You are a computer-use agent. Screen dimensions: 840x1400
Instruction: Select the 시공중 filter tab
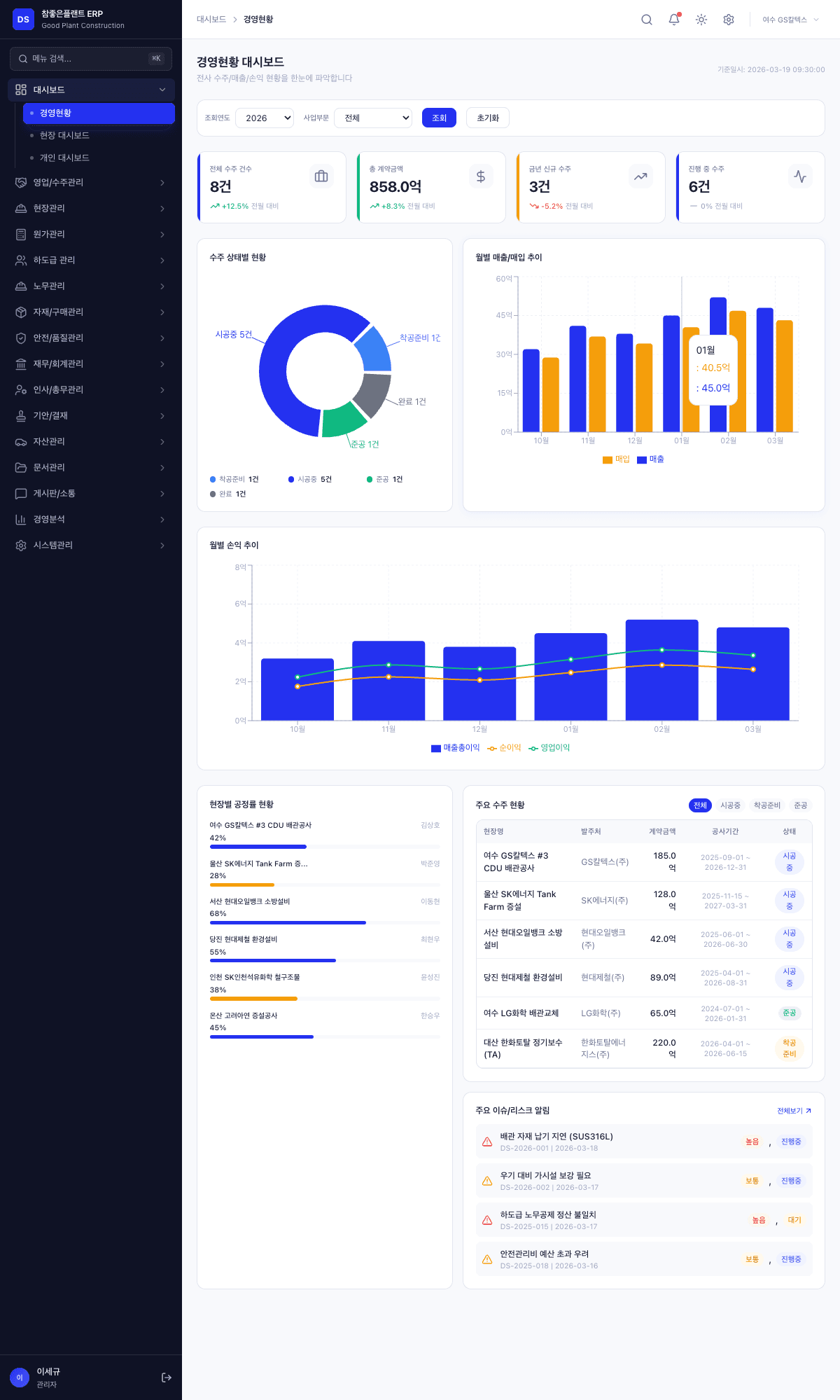pyautogui.click(x=730, y=805)
